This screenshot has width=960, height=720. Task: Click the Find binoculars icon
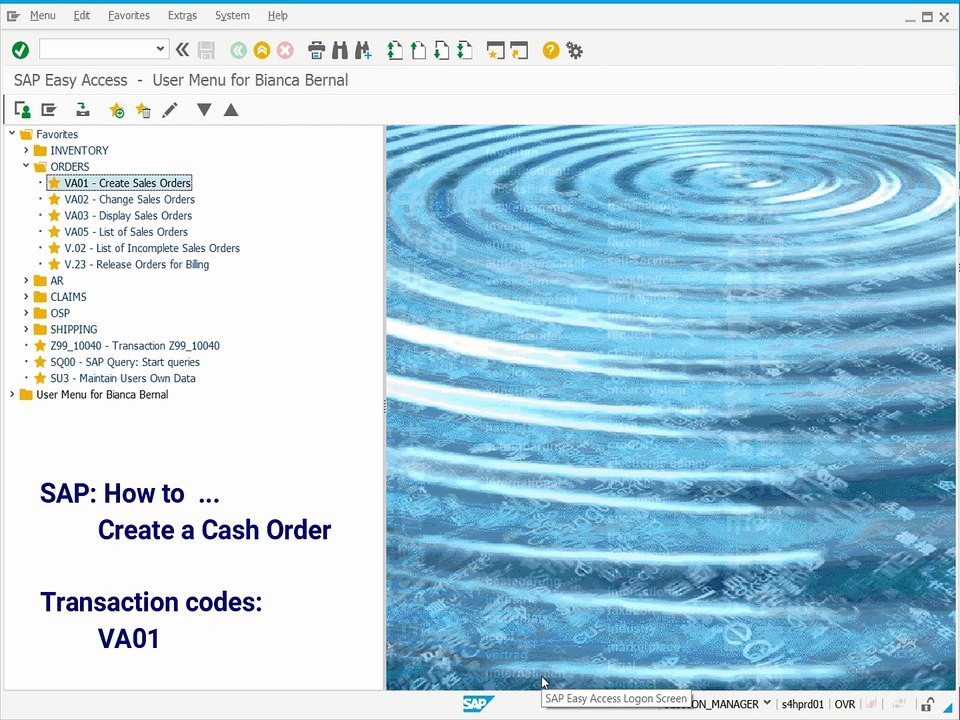pyautogui.click(x=340, y=50)
